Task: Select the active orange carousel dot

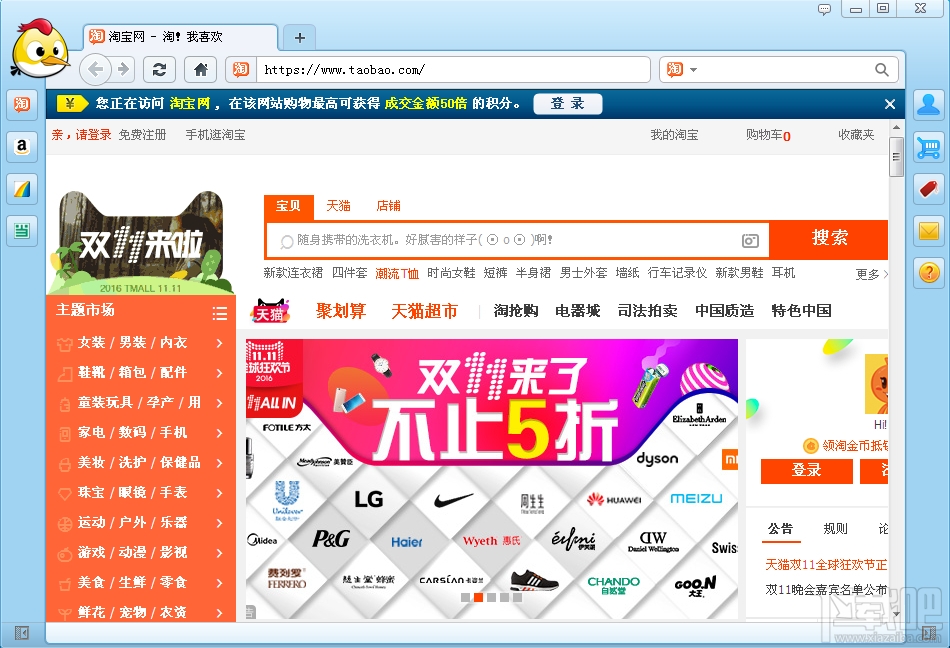Action: click(x=479, y=598)
